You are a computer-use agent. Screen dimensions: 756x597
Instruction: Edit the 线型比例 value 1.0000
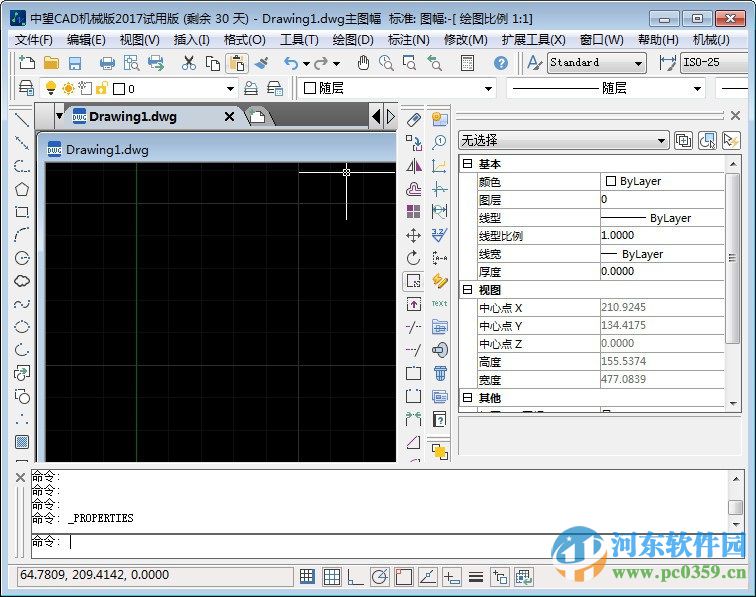point(662,235)
